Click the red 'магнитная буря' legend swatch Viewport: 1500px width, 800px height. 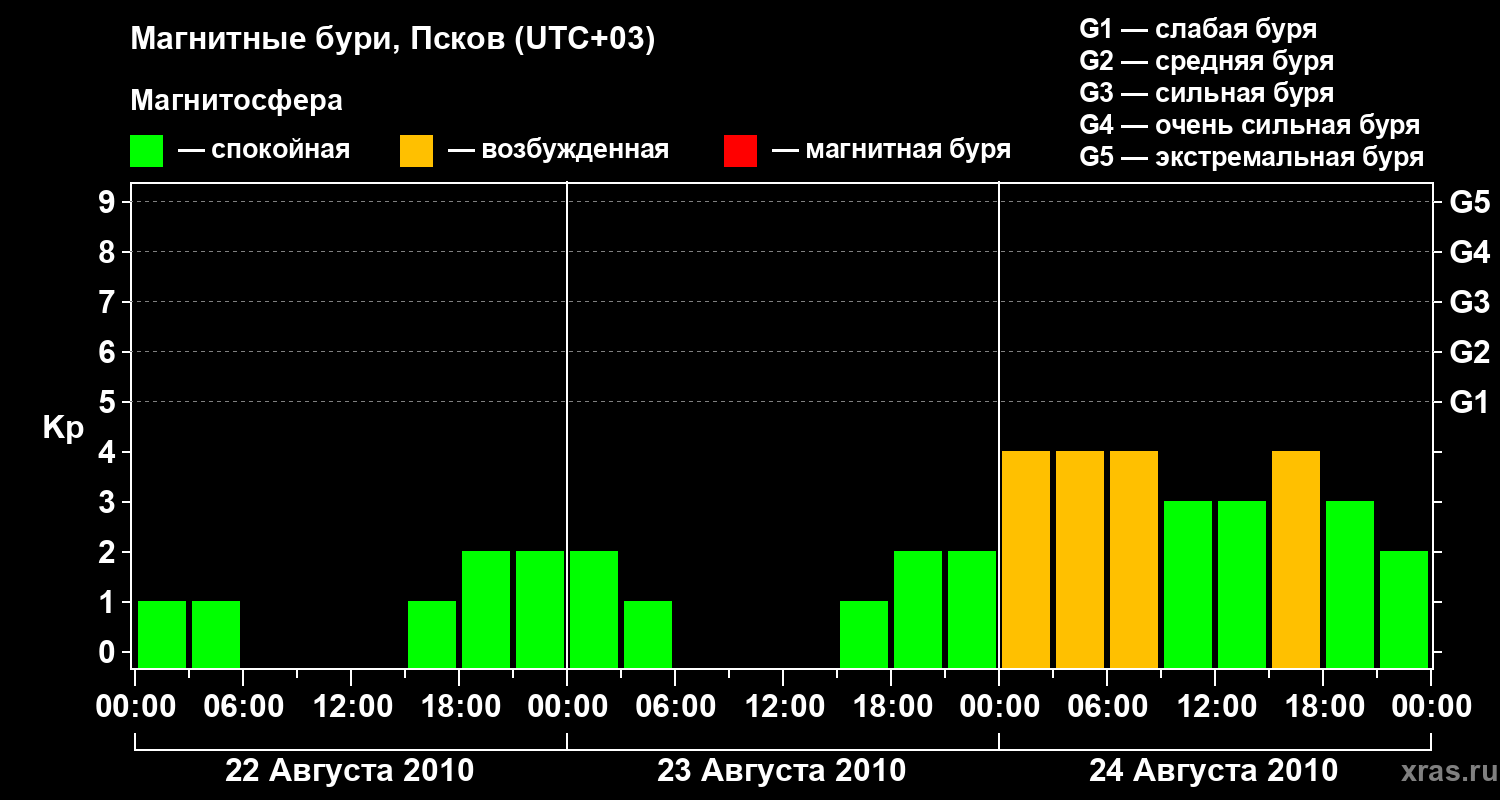740,151
